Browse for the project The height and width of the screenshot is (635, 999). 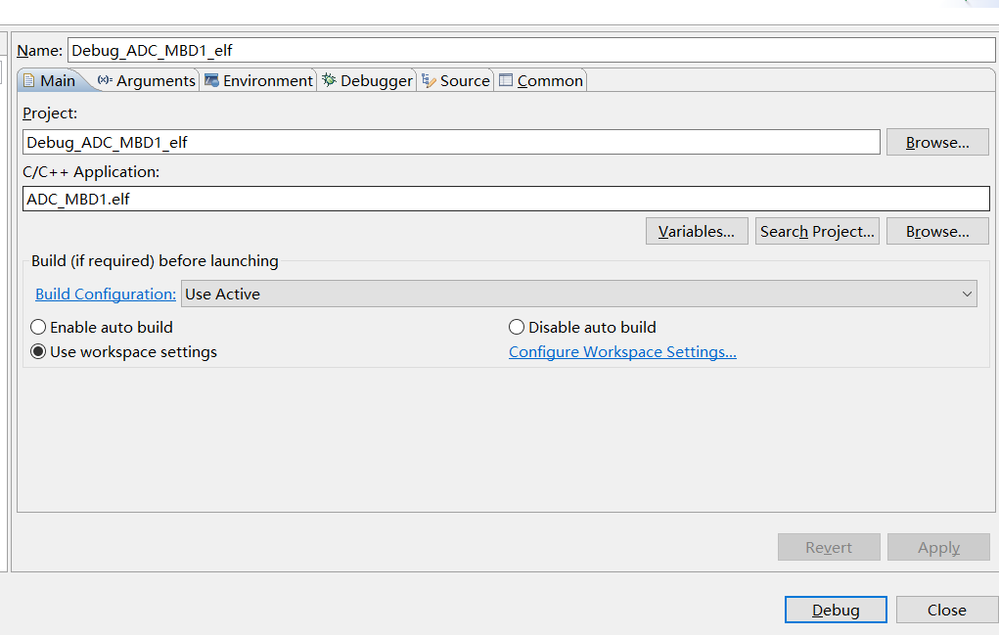coord(937,142)
